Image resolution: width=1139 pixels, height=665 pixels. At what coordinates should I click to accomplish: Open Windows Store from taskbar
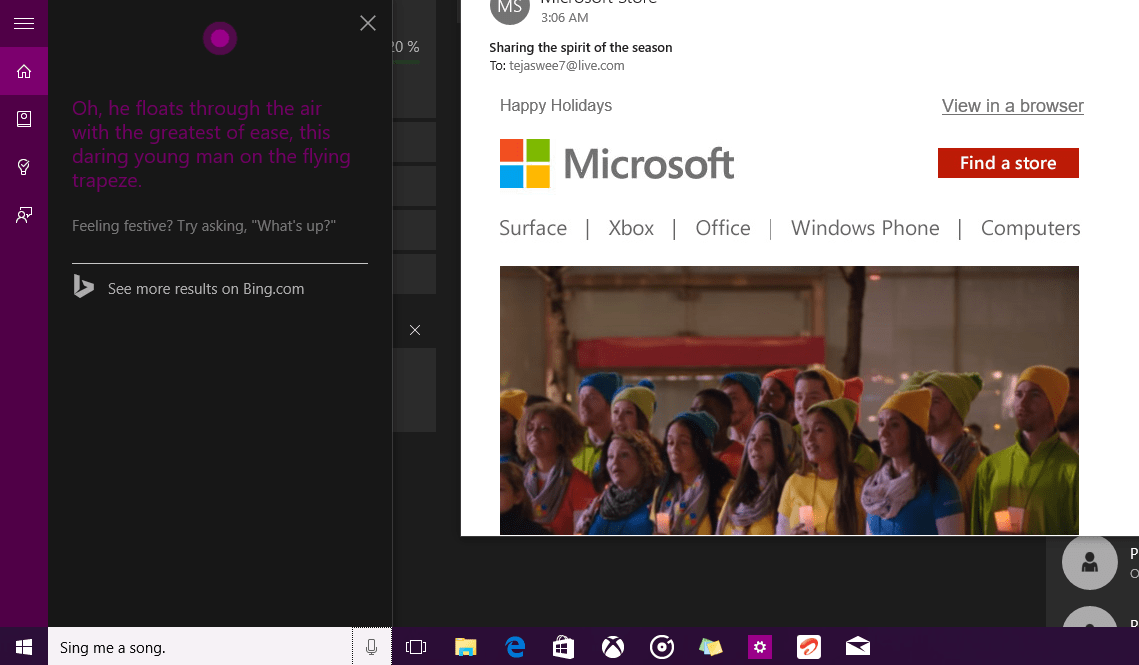pos(564,647)
